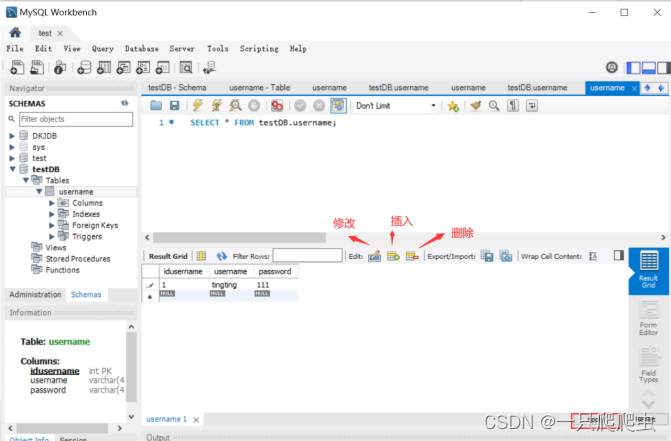Click the Filter objects search field
The image size is (671, 441).
click(75, 119)
